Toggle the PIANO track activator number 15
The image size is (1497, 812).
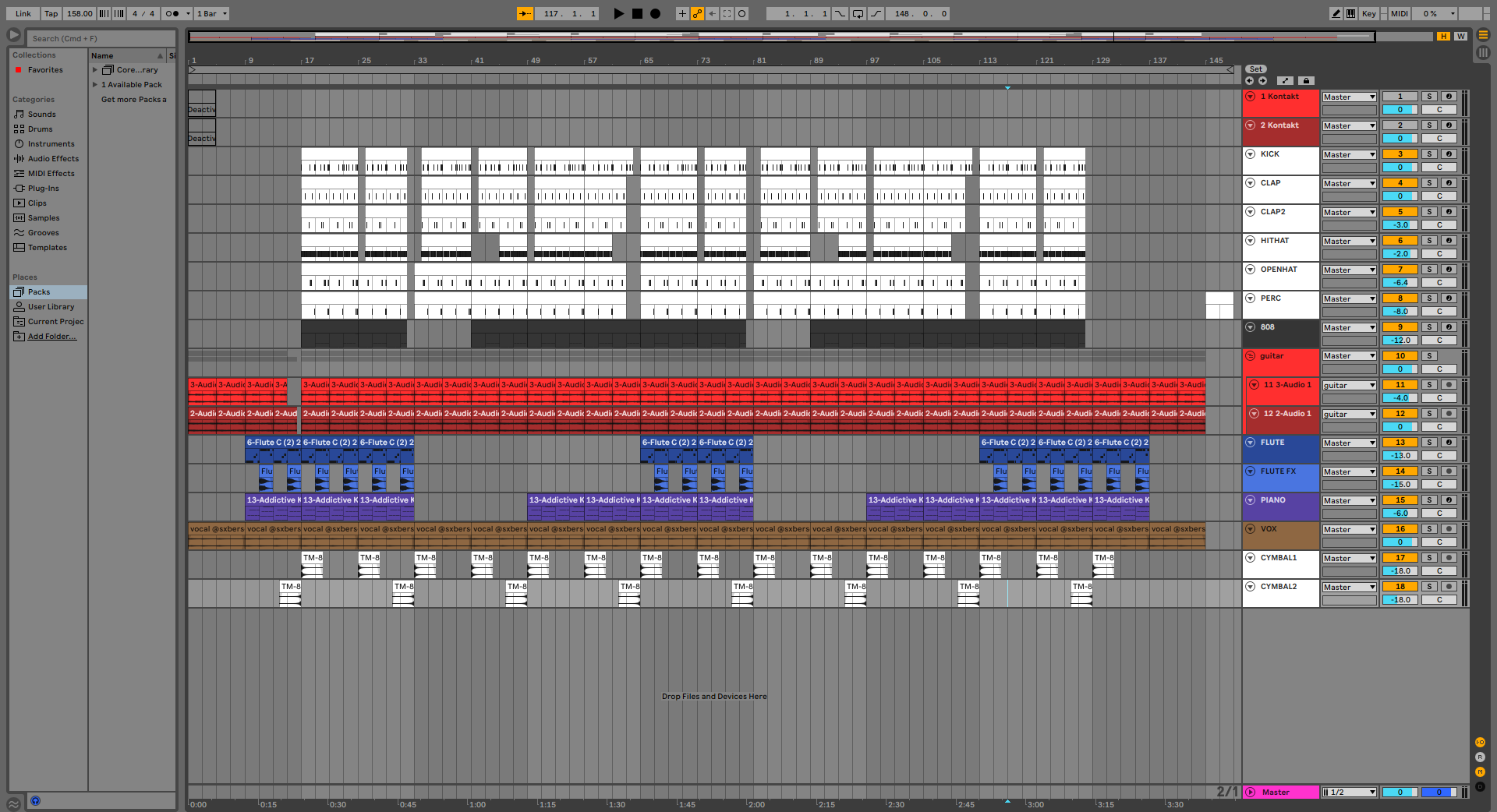(1400, 500)
